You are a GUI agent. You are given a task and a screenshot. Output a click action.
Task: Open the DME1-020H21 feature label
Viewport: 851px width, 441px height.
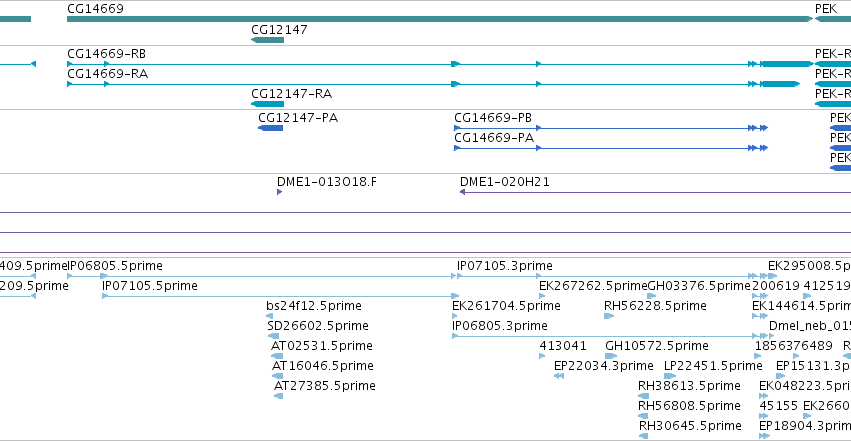505,182
